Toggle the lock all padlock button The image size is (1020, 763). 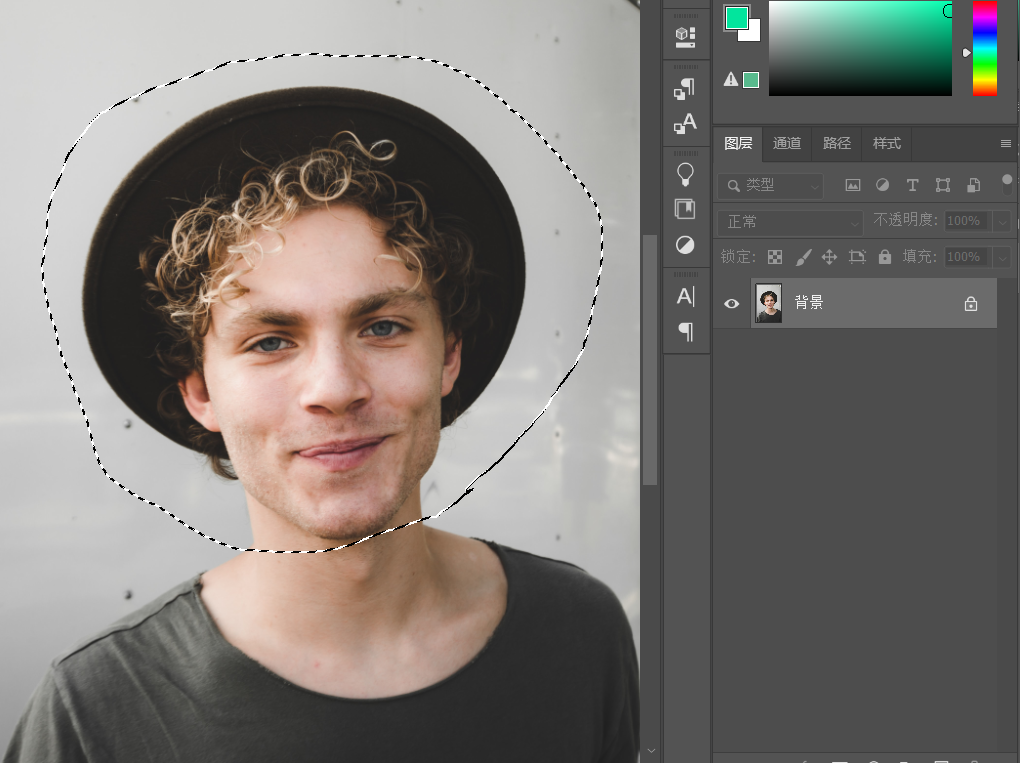(x=885, y=257)
